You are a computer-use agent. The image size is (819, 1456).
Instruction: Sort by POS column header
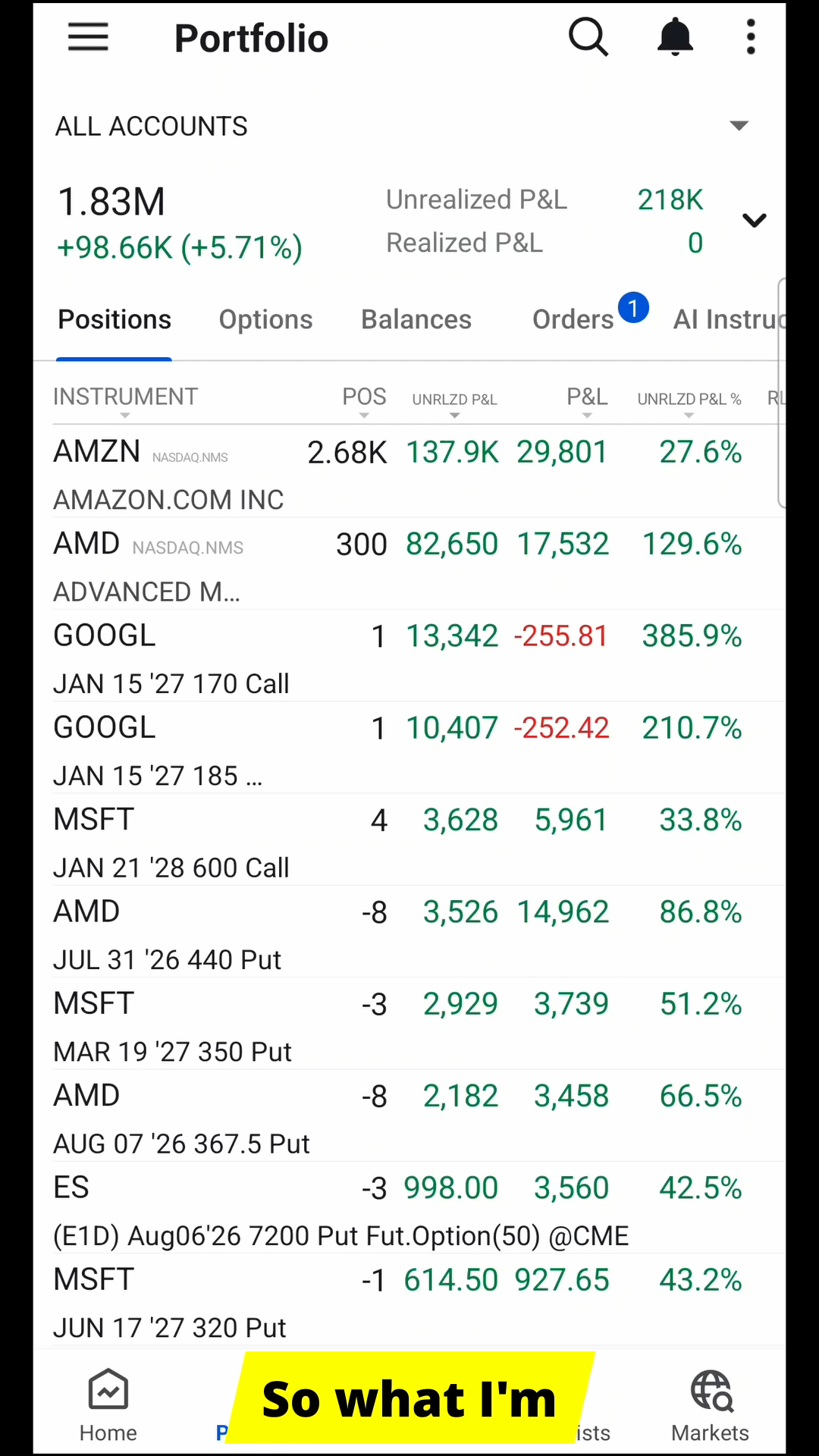pos(364,397)
